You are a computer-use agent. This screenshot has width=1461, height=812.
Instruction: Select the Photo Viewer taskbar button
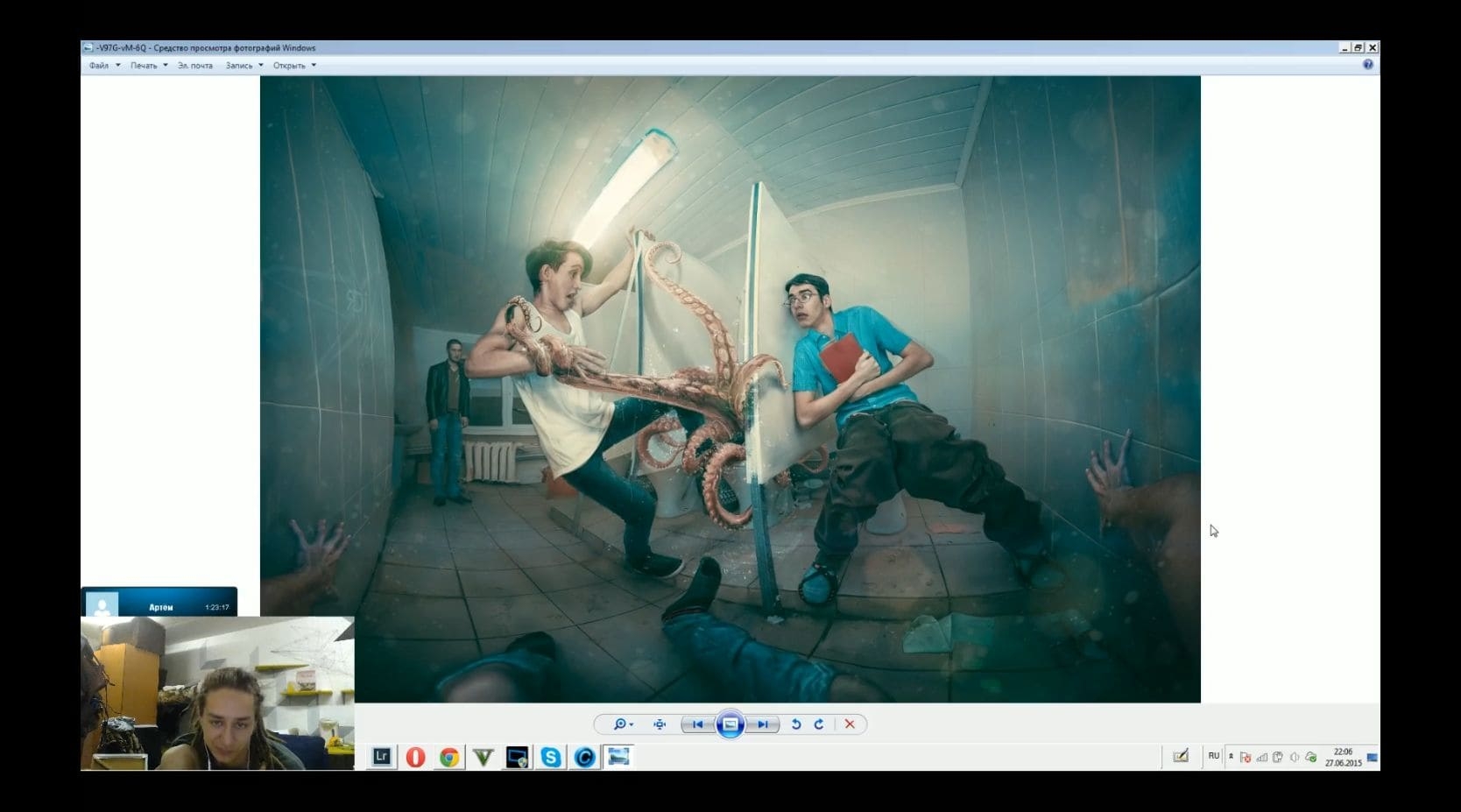point(619,757)
